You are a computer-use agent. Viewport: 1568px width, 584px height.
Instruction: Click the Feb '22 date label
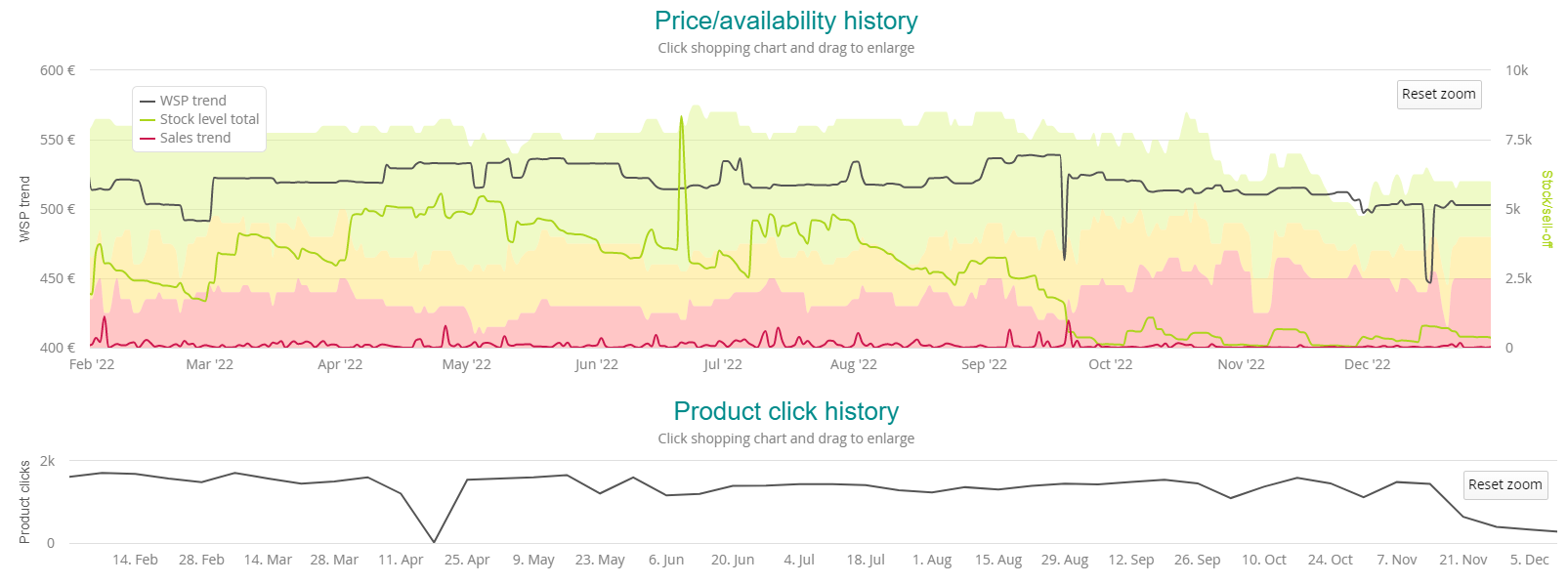[92, 364]
